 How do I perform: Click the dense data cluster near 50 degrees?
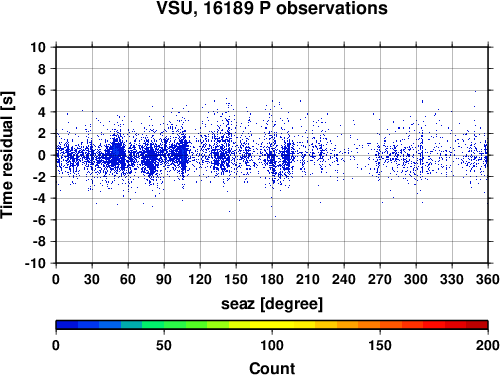tap(116, 153)
